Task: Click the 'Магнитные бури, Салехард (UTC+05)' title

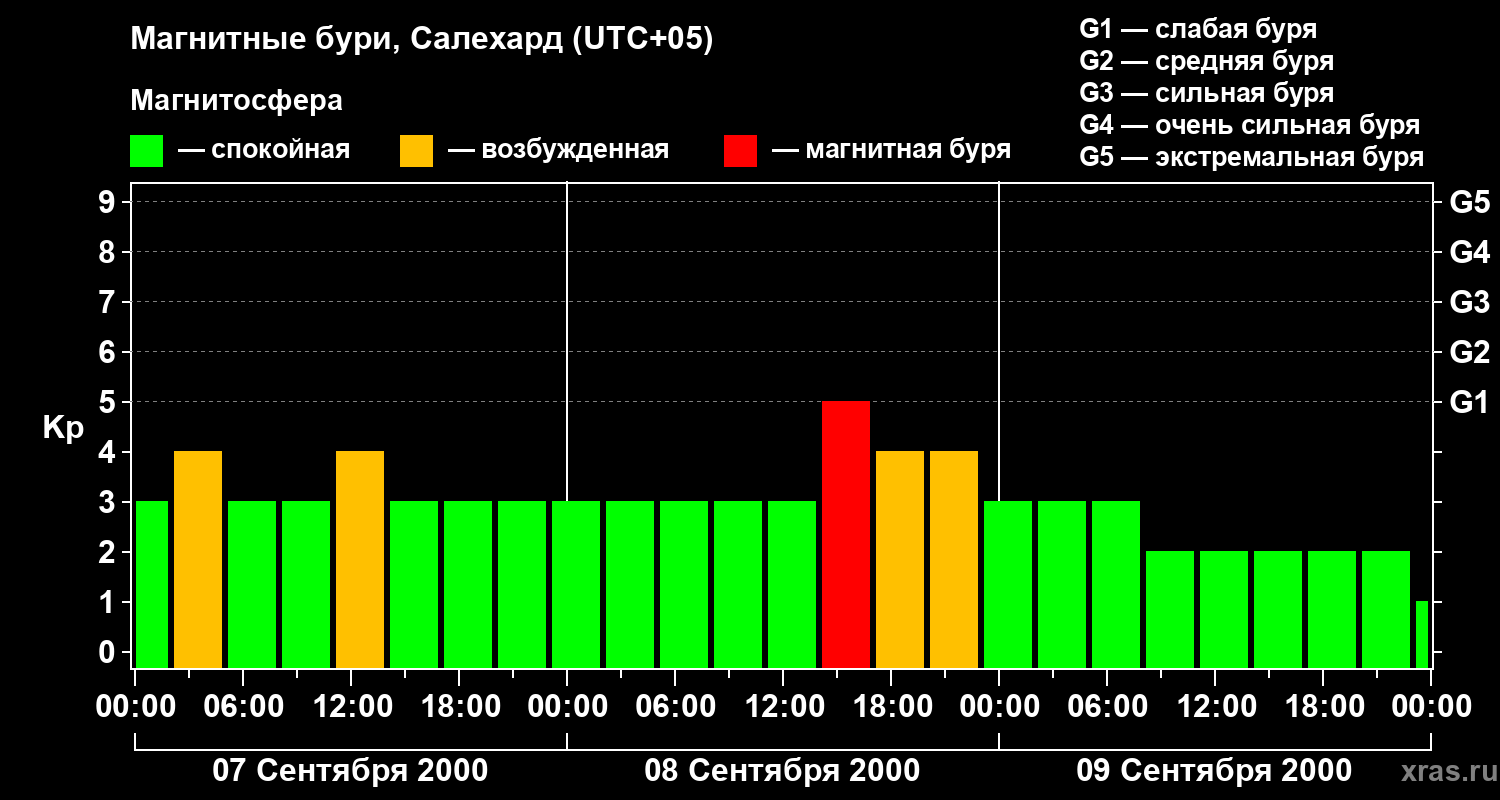Action: [x=422, y=40]
